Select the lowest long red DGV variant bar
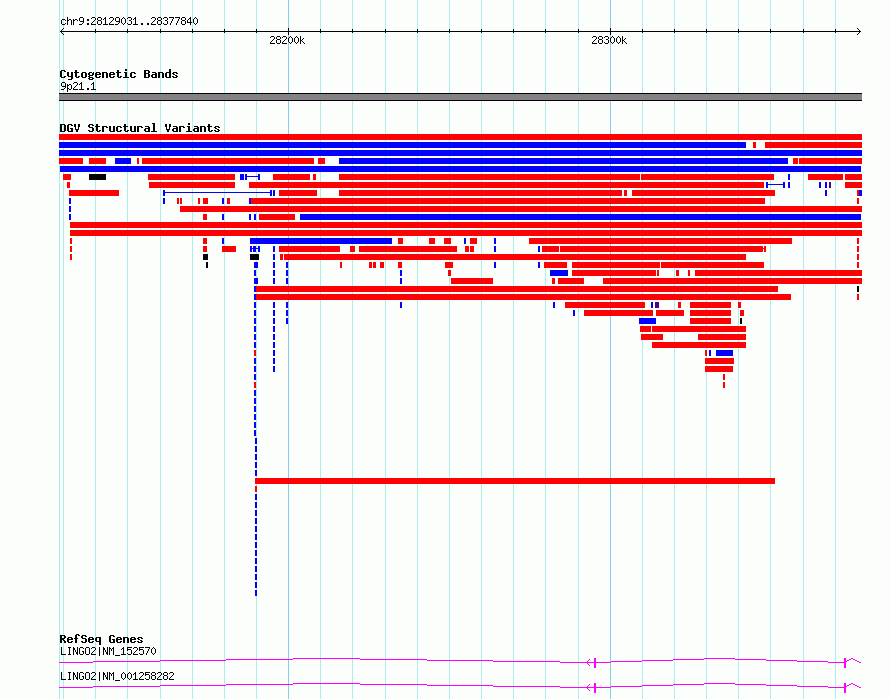Viewport: 890px width, 699px height. [515, 481]
